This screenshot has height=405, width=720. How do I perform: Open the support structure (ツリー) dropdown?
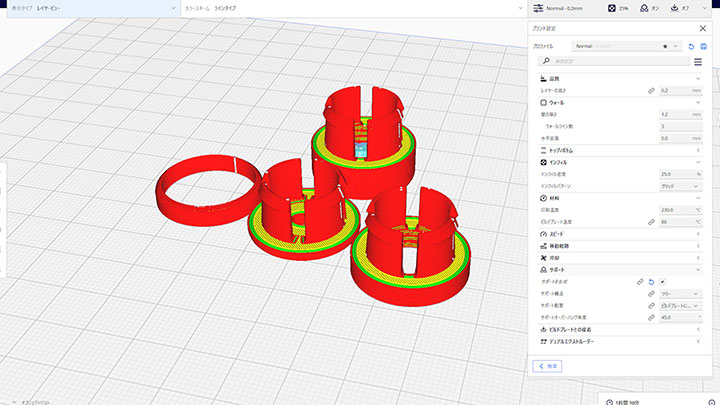point(681,294)
